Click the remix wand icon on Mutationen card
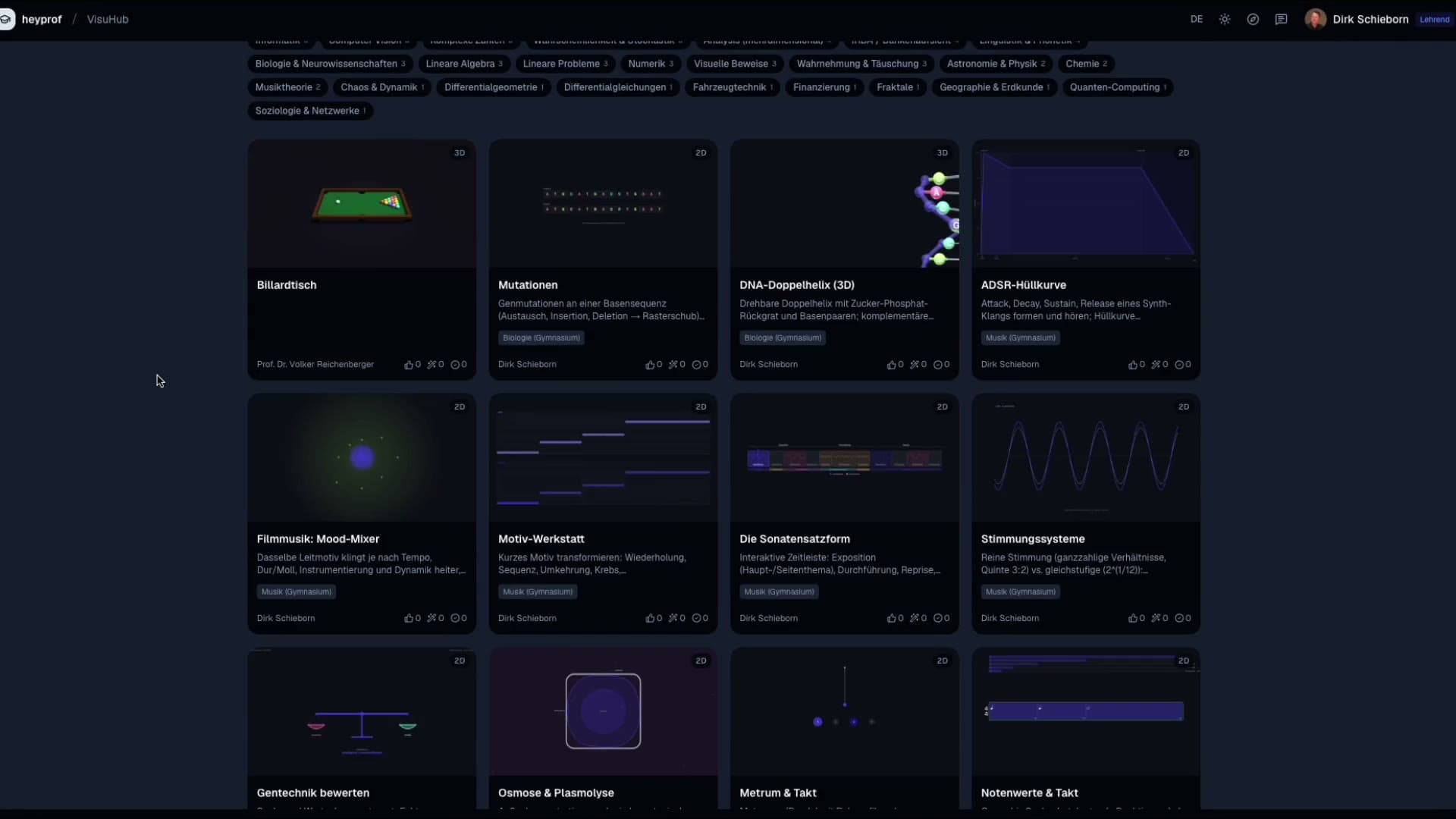The height and width of the screenshot is (819, 1456). tap(673, 365)
